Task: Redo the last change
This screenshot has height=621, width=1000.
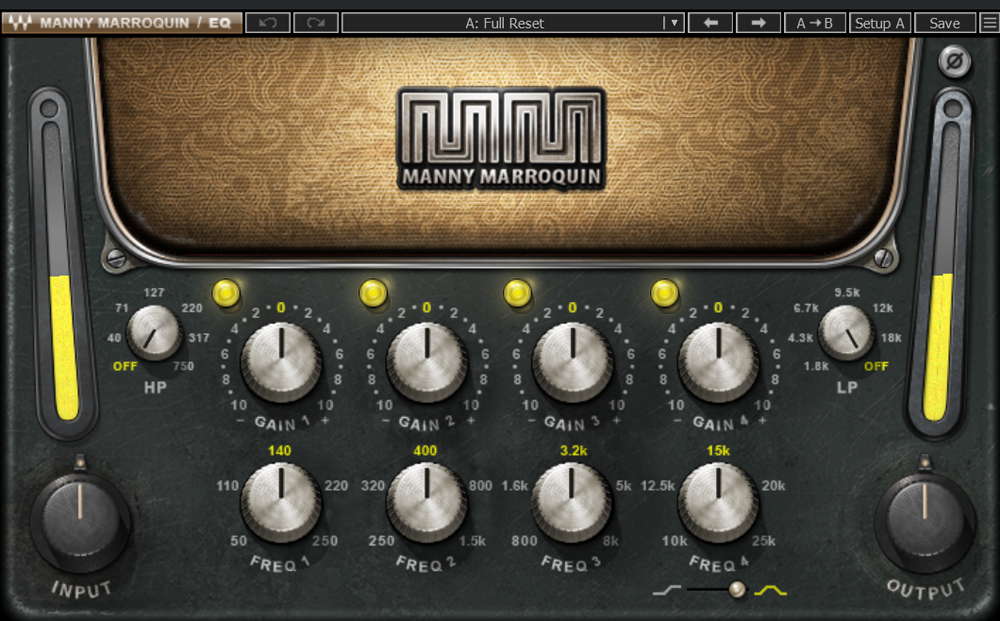Action: tap(316, 23)
